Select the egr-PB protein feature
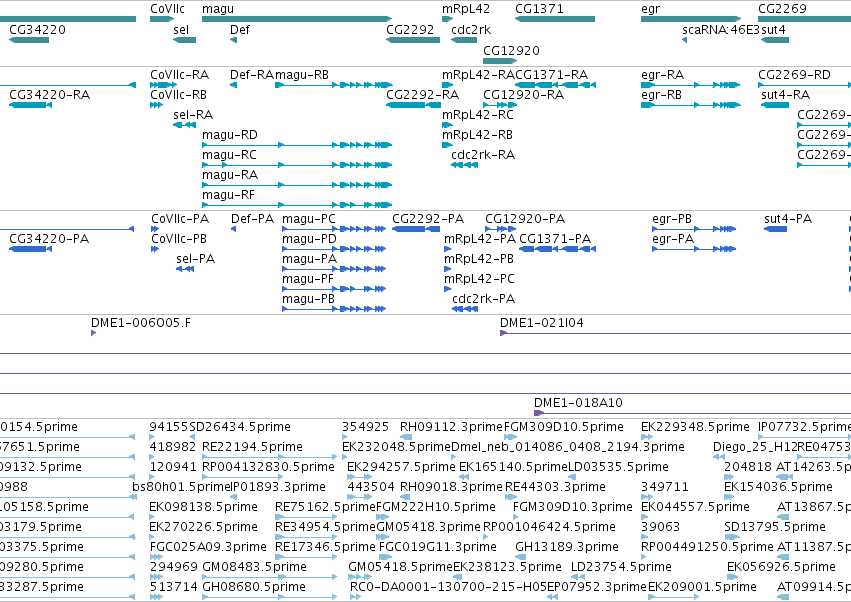851x602 pixels. 694,229
